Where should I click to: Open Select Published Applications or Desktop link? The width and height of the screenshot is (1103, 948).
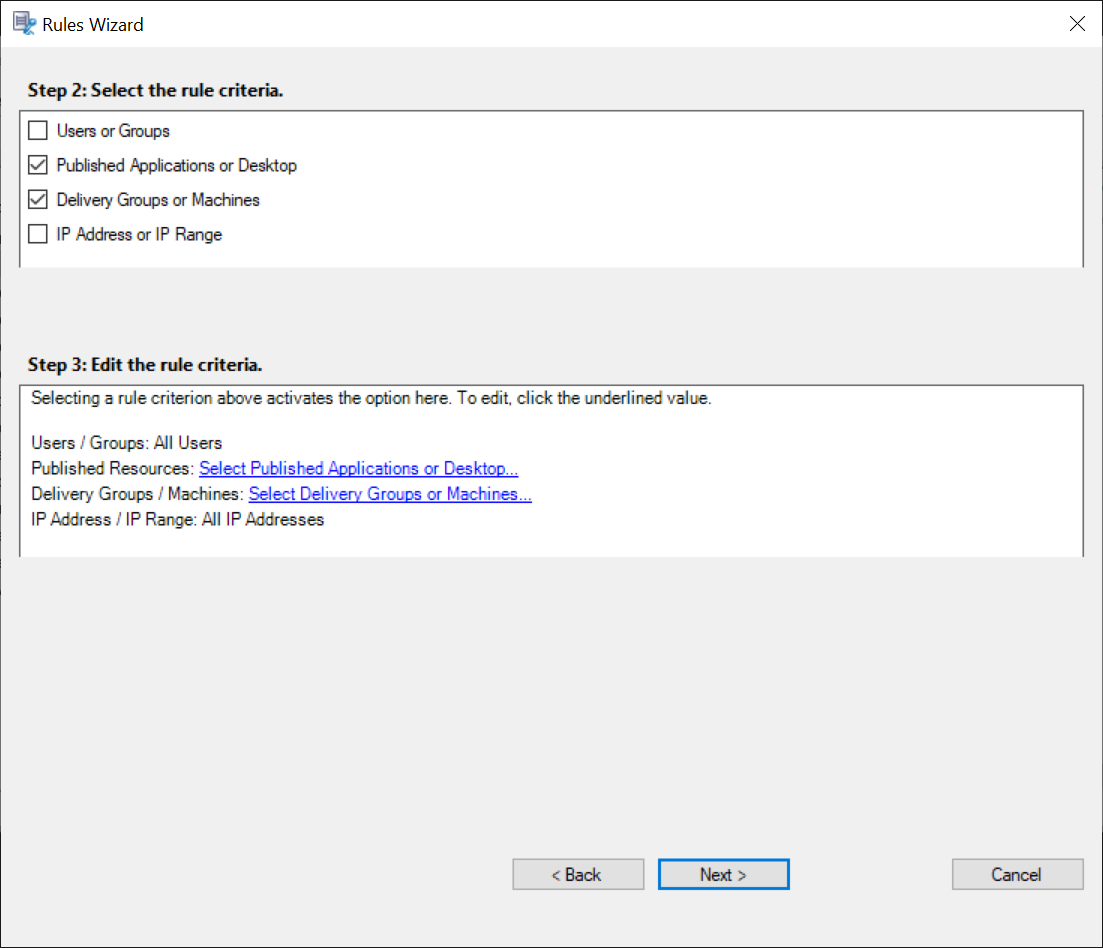pyautogui.click(x=359, y=468)
